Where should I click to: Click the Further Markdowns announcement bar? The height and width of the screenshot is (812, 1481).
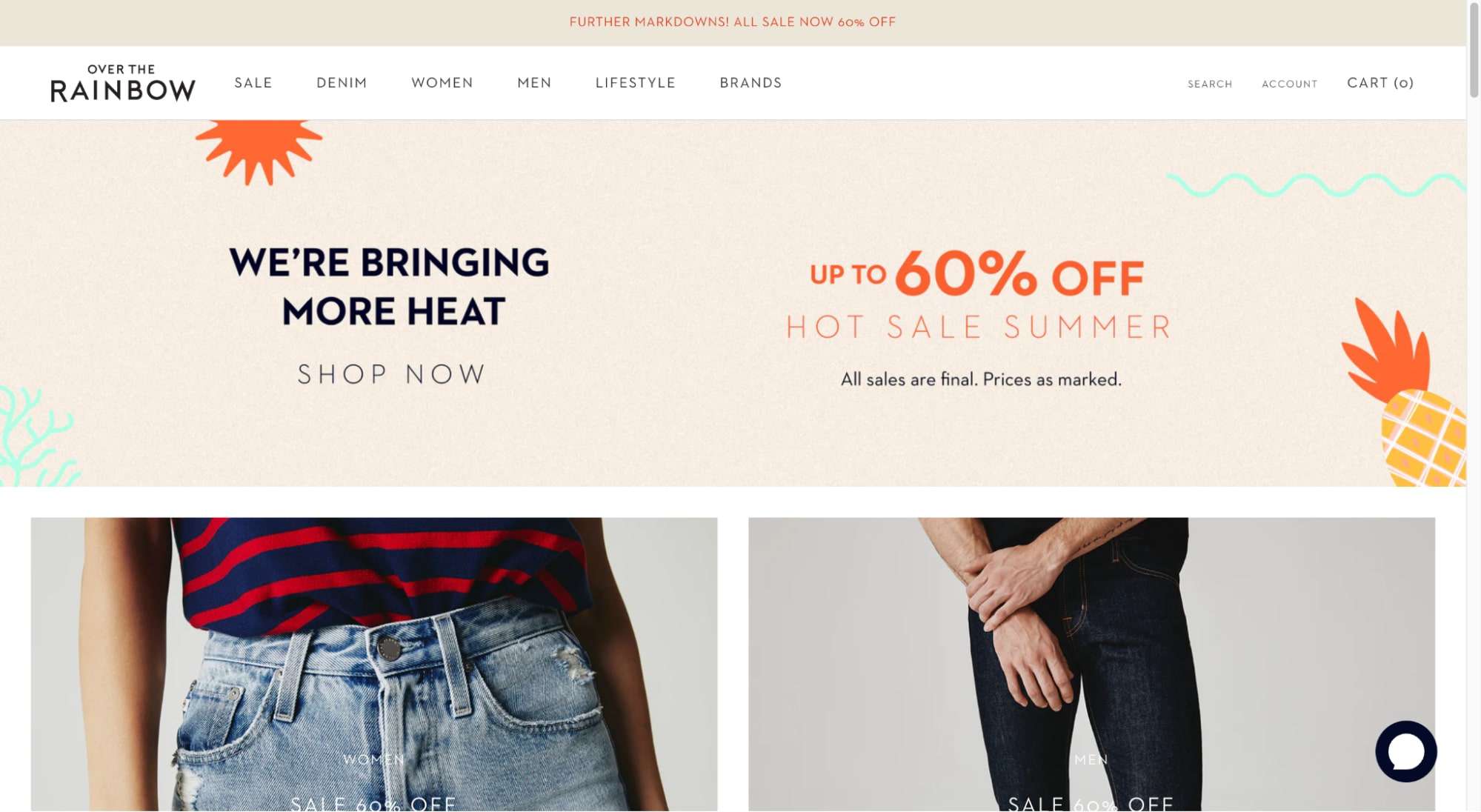tap(733, 22)
